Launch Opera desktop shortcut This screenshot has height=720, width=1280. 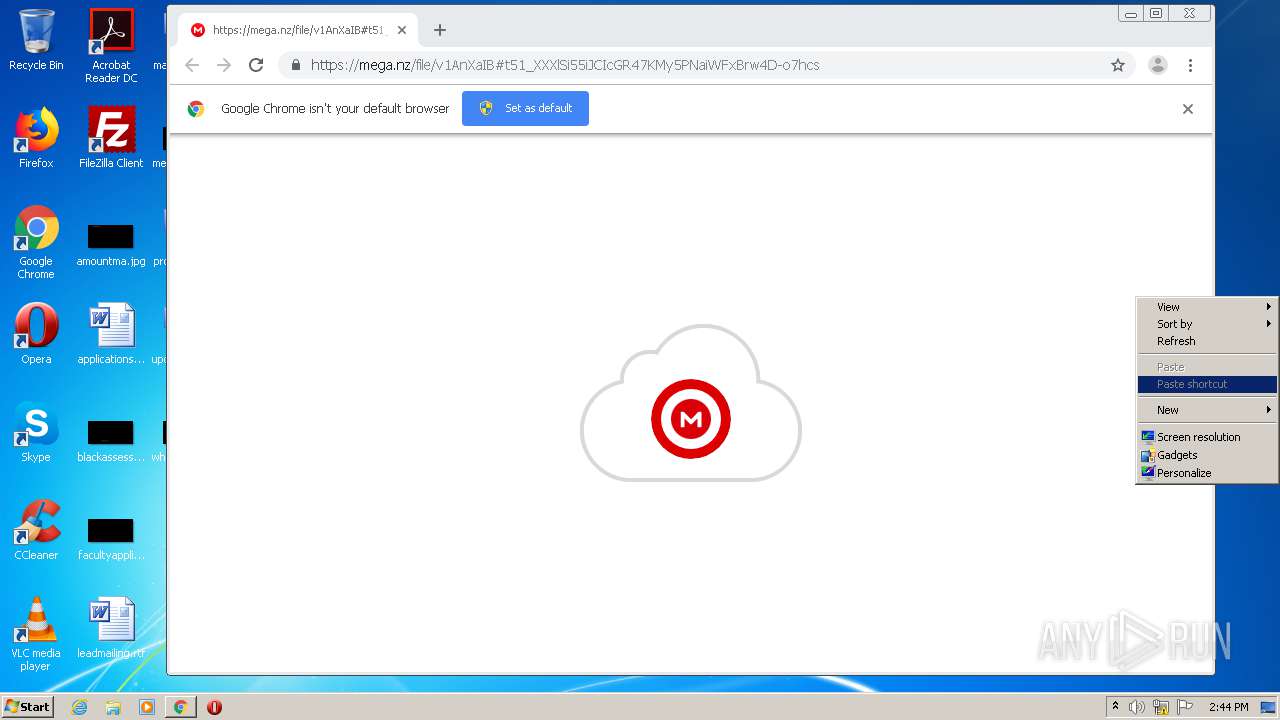[36, 334]
